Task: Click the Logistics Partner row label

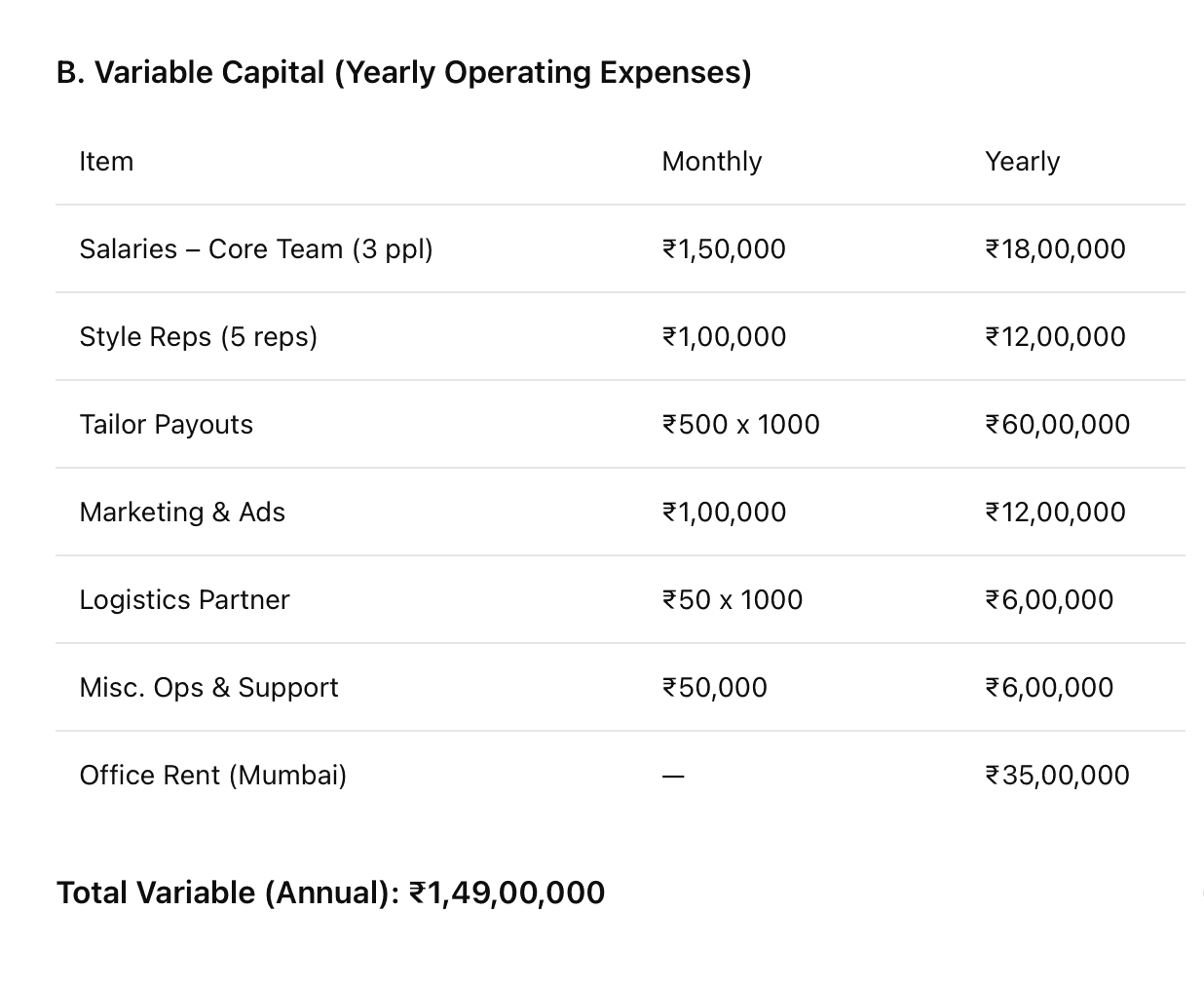Action: pyautogui.click(x=184, y=600)
